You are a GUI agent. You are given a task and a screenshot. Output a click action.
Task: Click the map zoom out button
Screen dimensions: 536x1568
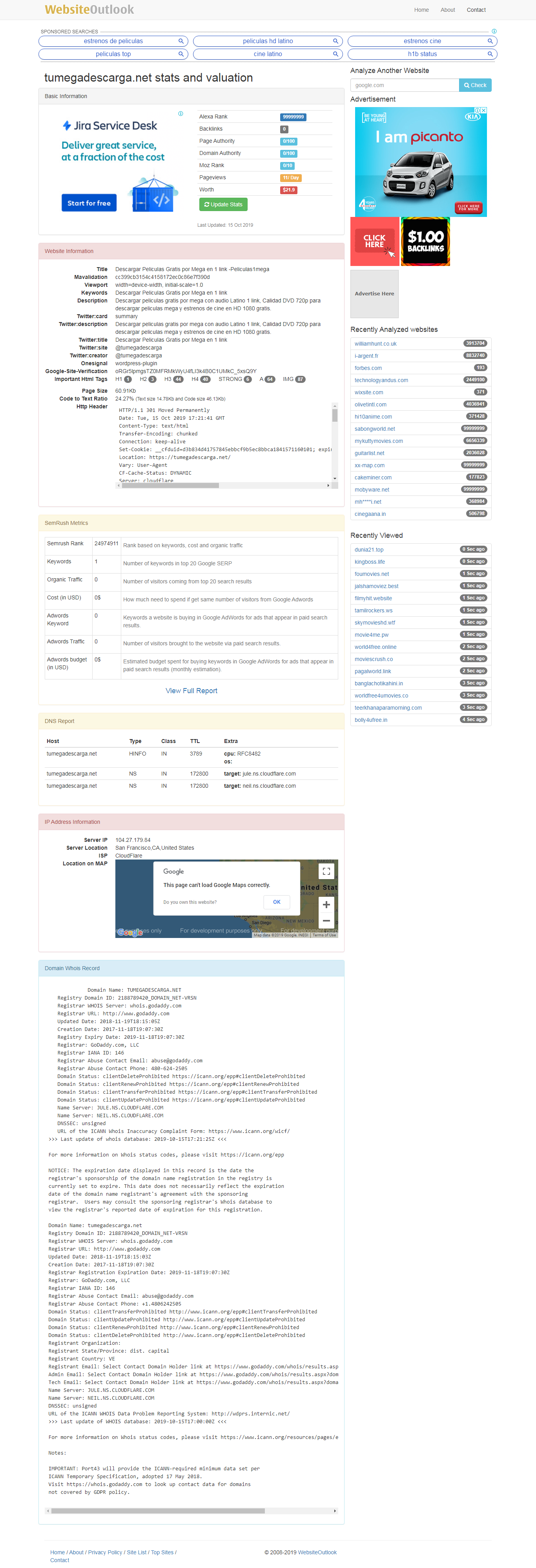pyautogui.click(x=326, y=920)
